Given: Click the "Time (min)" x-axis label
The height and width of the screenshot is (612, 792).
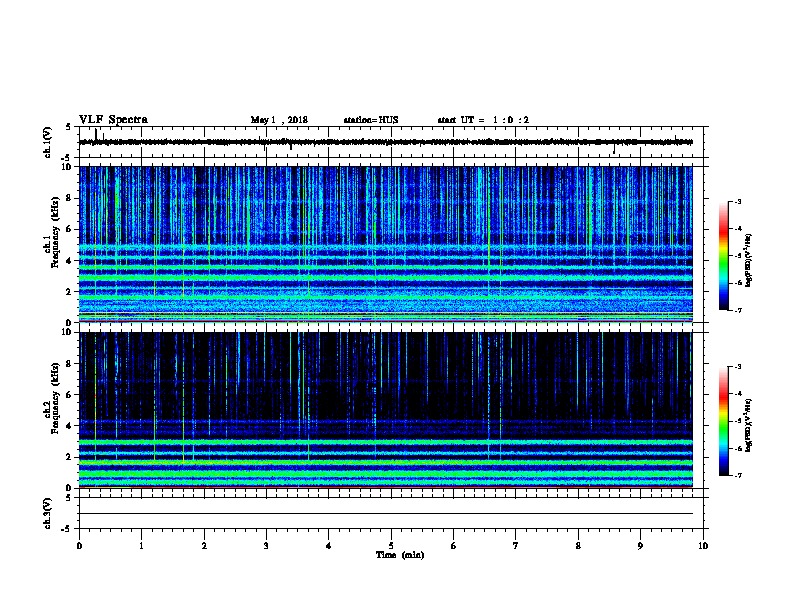Looking at the screenshot, I should click(400, 555).
